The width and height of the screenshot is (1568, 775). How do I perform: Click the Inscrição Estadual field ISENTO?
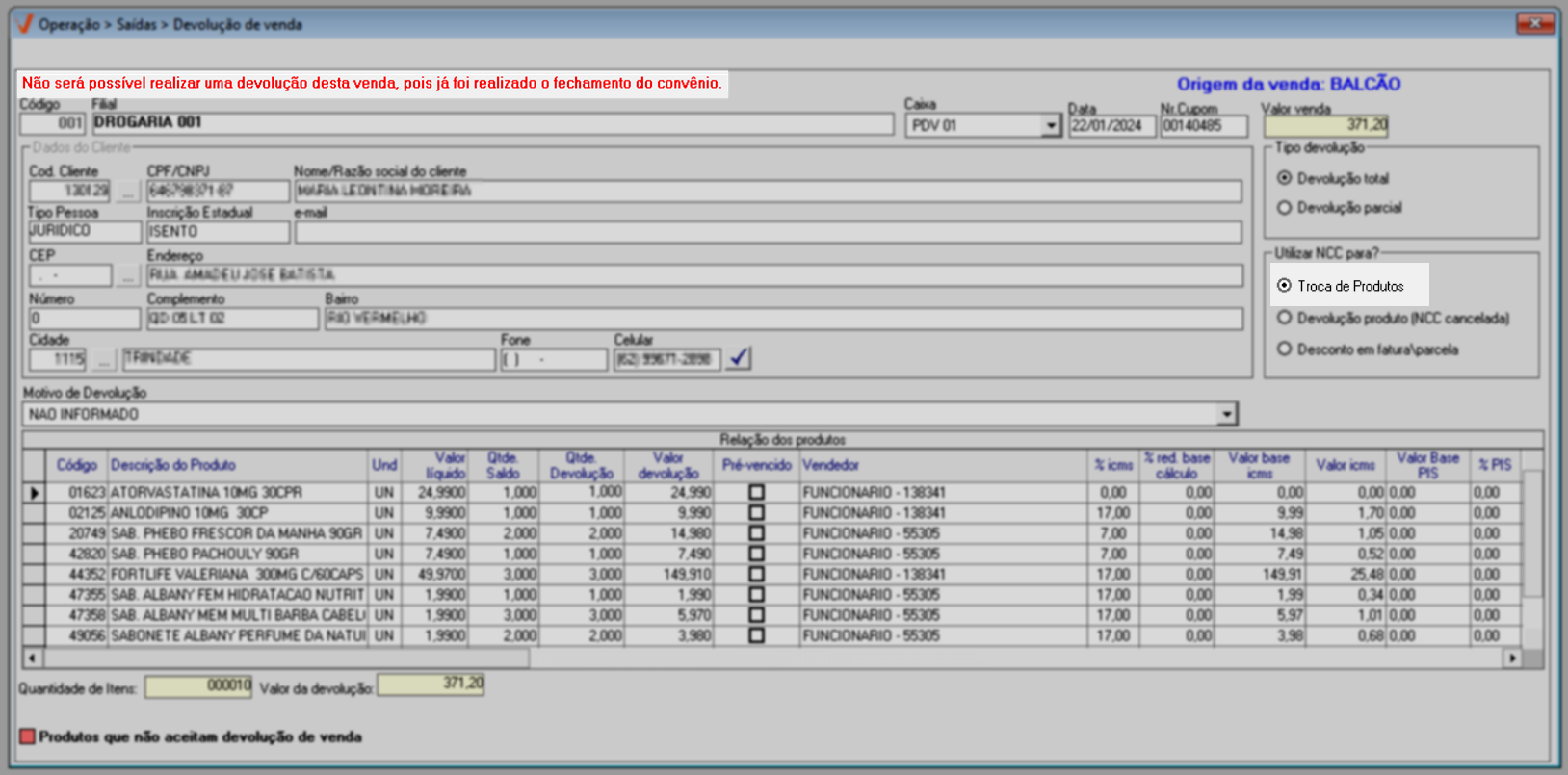tap(218, 232)
